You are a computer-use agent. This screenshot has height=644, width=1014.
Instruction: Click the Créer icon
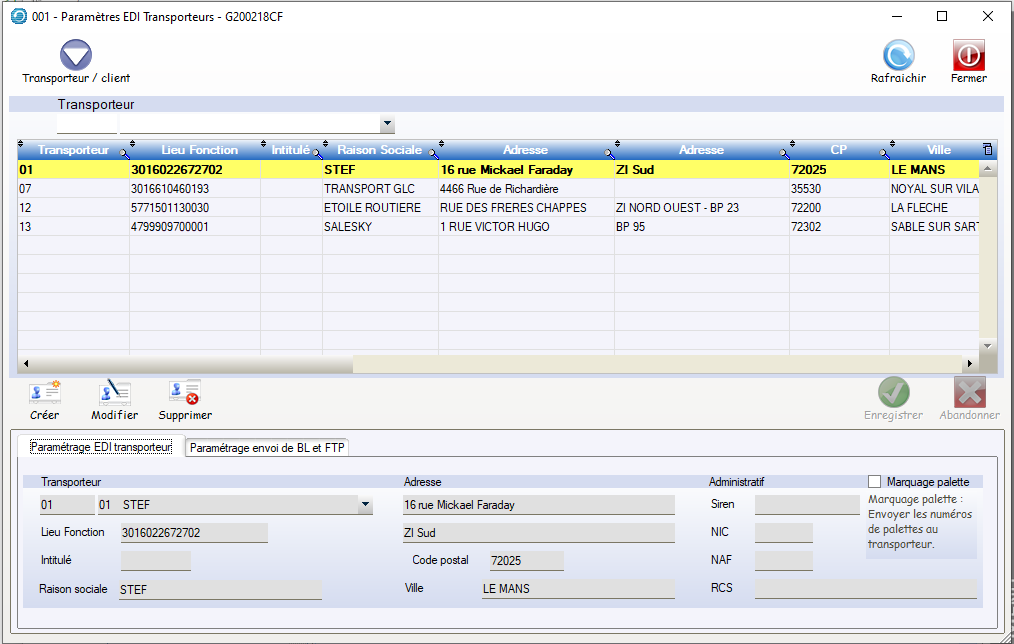(45, 392)
